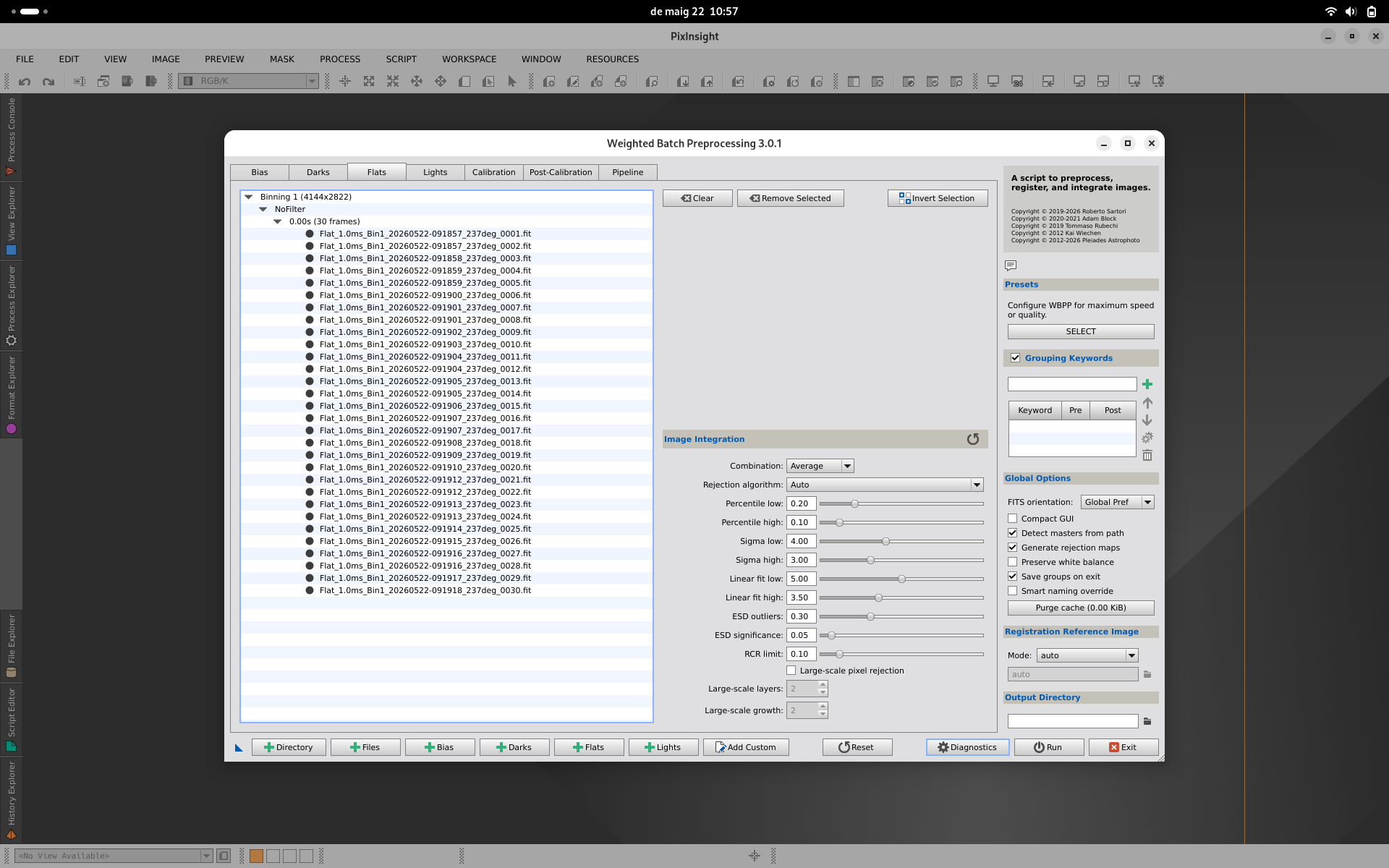The image size is (1389, 868).
Task: Click the reset Image Integration arrow icon
Action: point(973,439)
